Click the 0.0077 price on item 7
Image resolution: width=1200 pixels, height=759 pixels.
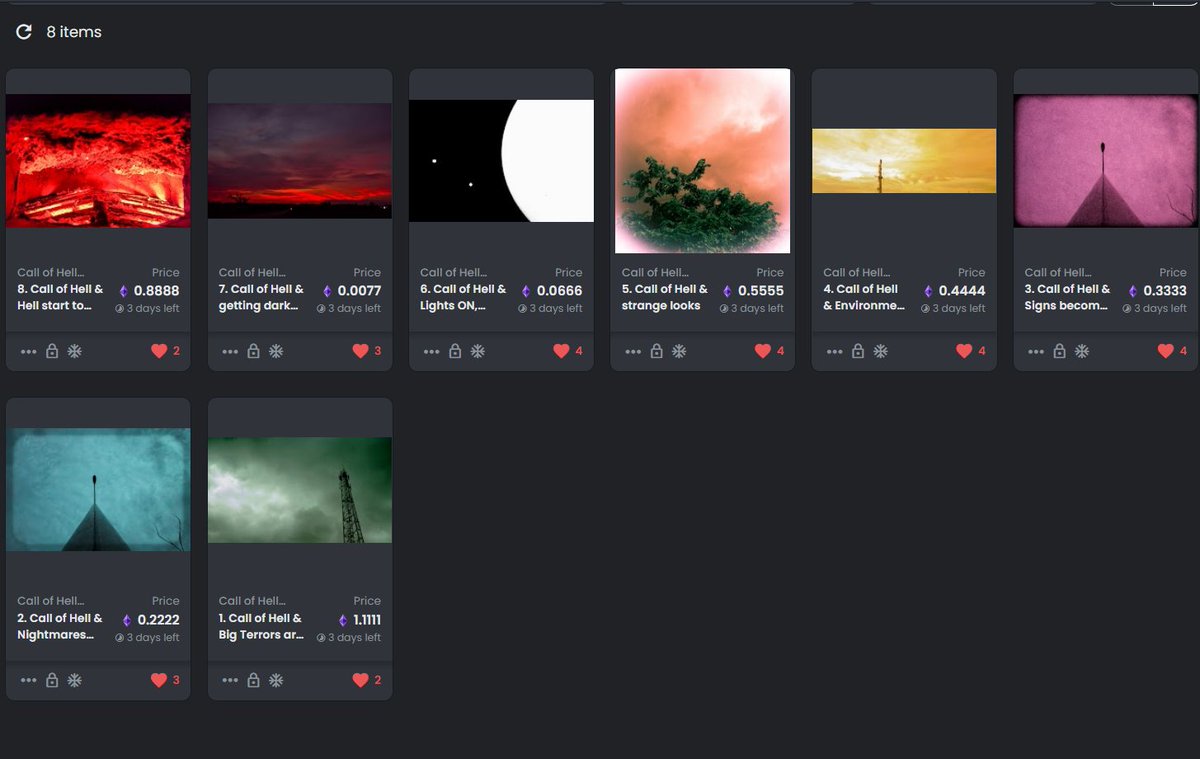[x=358, y=291]
